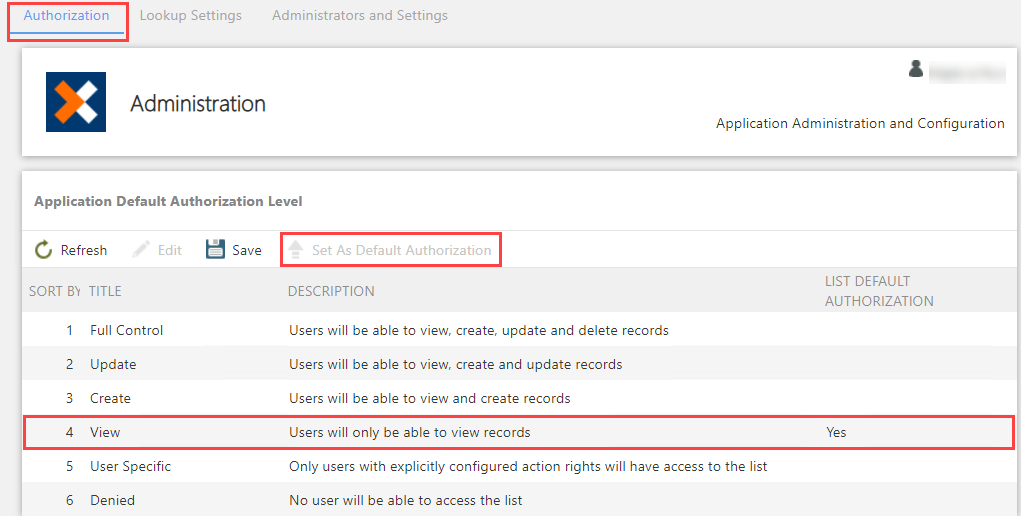Select the Create authorization level
1021x516 pixels.
[110, 398]
